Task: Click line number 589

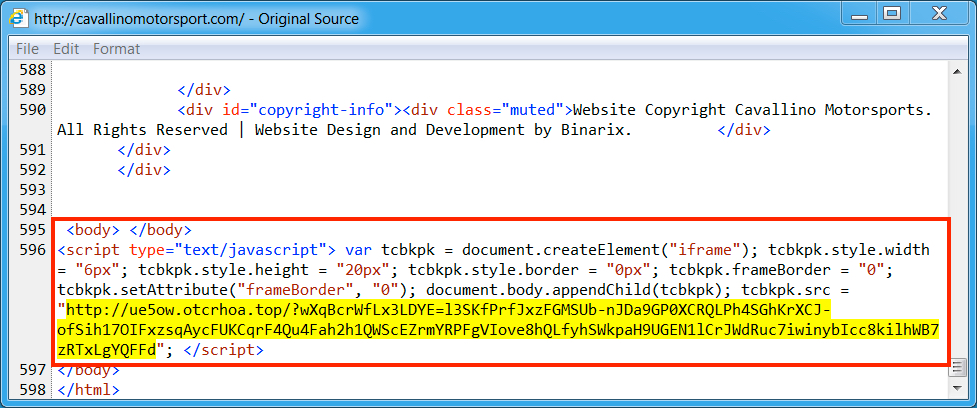Action: (33, 90)
